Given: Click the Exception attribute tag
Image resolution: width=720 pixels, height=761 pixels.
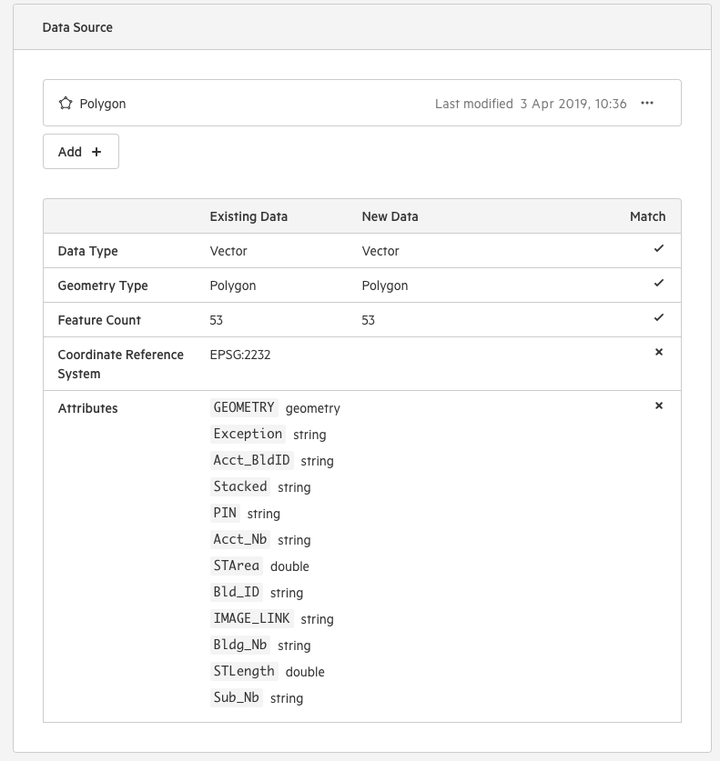Looking at the screenshot, I should coord(248,433).
